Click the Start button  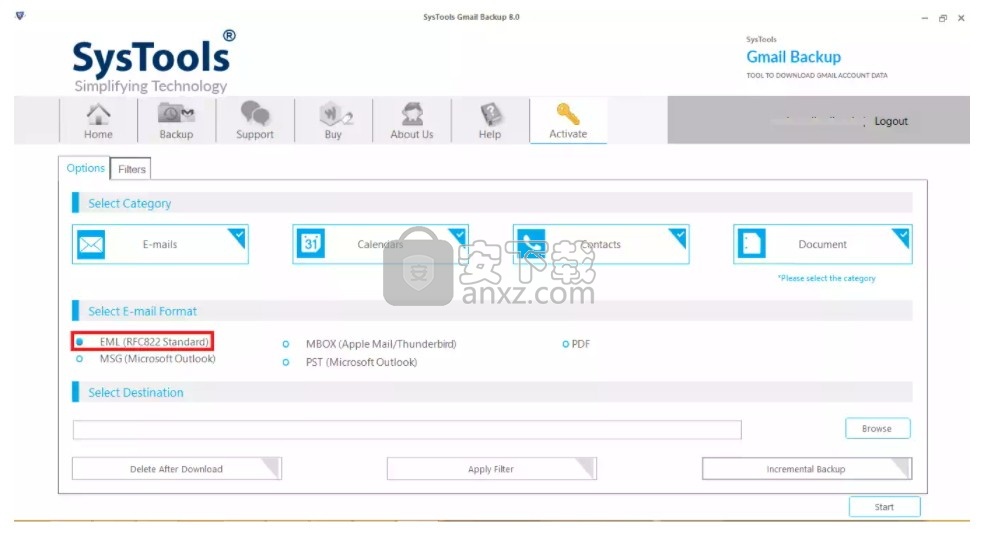pyautogui.click(x=885, y=507)
